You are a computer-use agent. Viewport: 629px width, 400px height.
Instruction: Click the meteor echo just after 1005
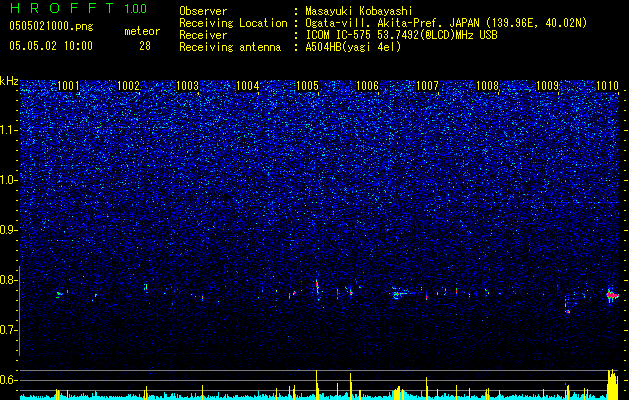click(317, 288)
